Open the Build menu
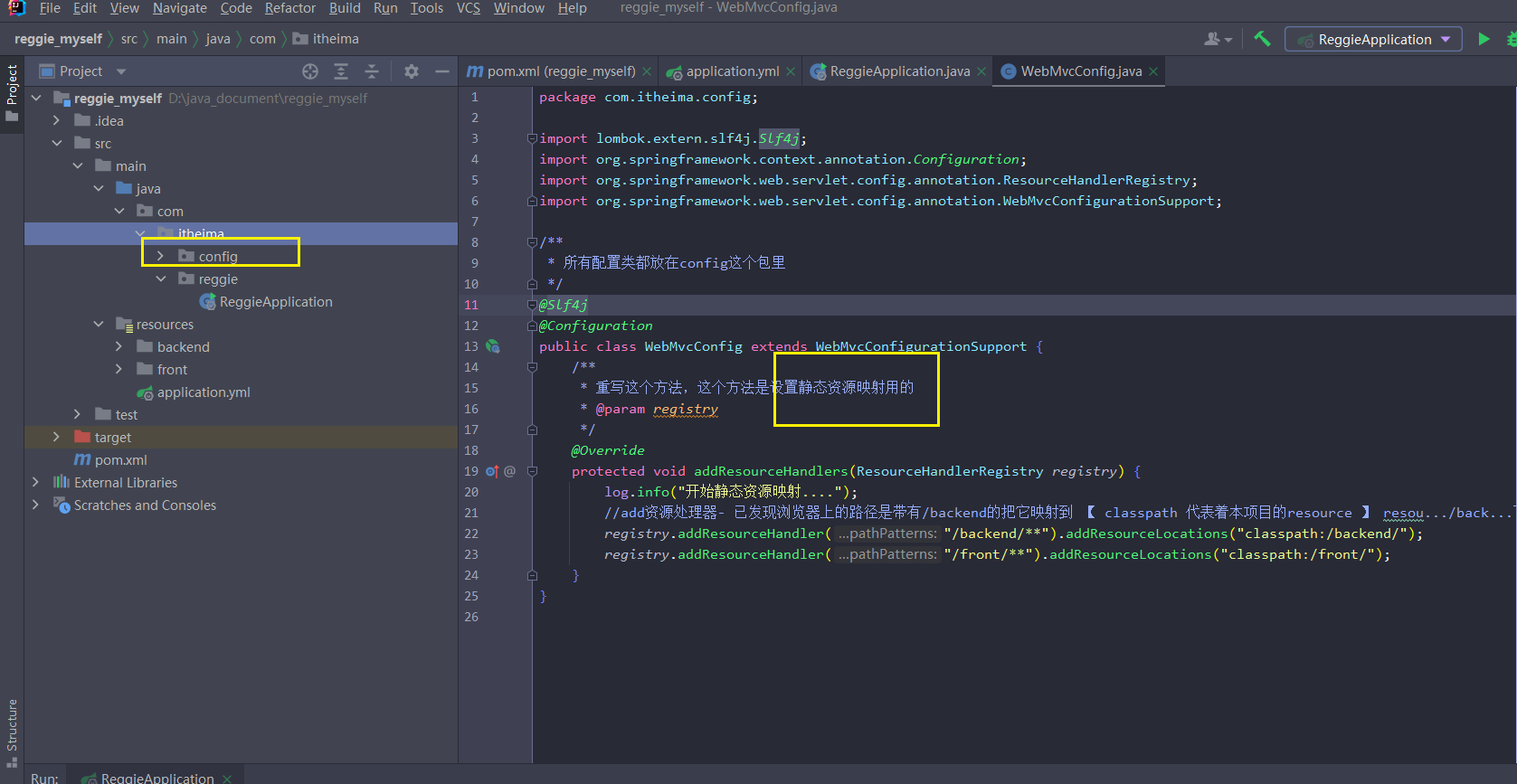 [345, 8]
